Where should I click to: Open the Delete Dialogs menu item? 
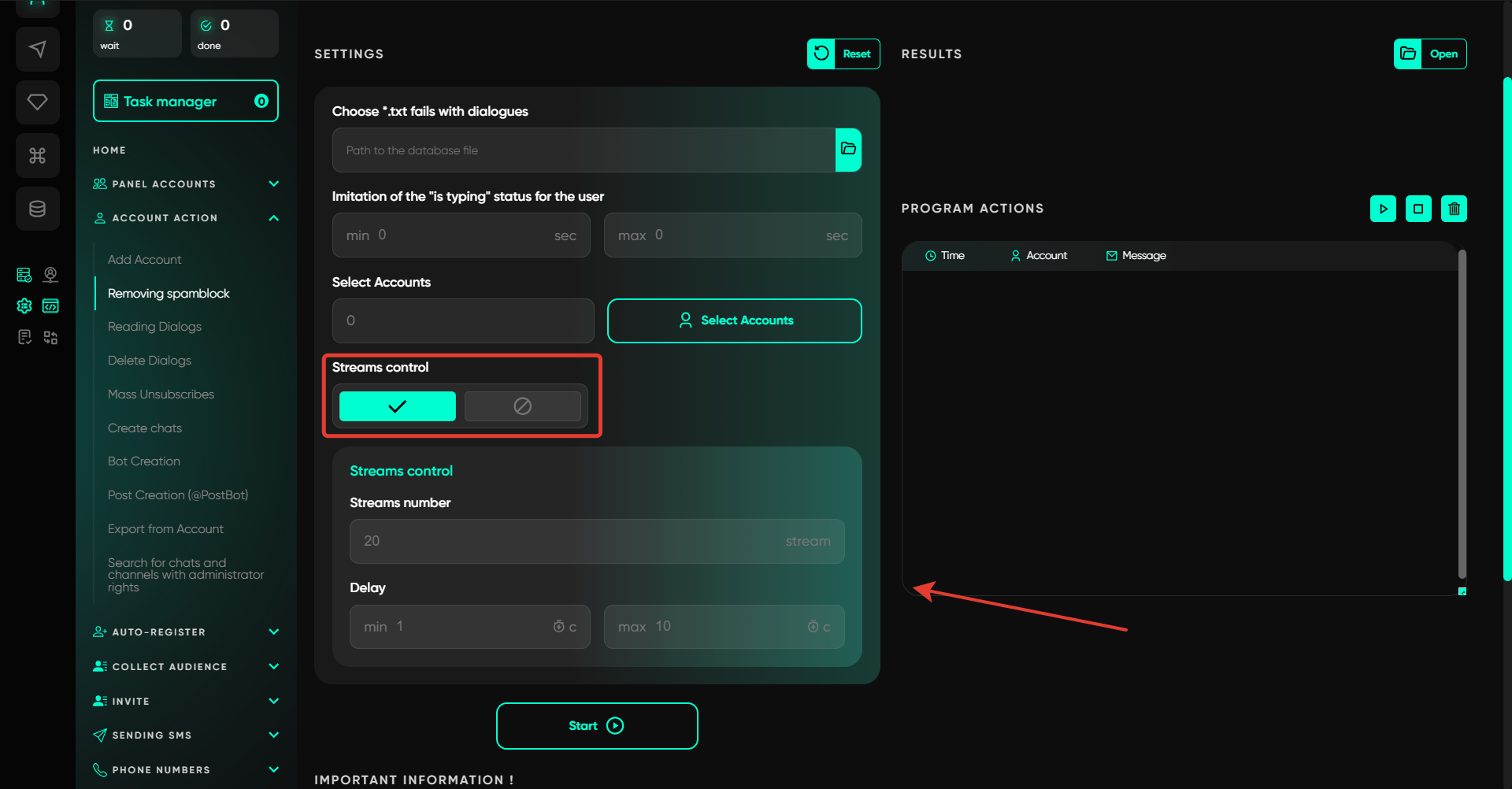(x=150, y=361)
